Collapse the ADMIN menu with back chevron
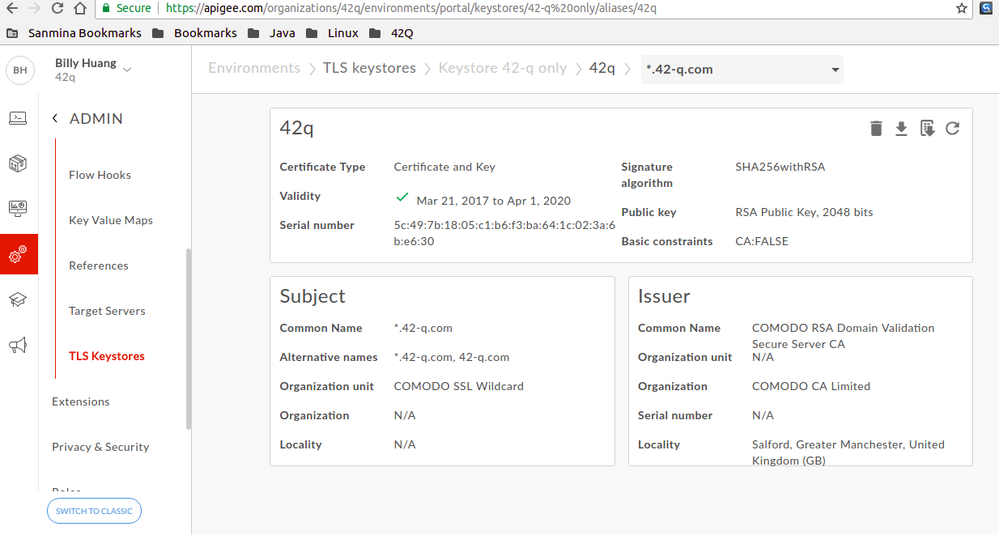The height and width of the screenshot is (535, 999). 55,118
